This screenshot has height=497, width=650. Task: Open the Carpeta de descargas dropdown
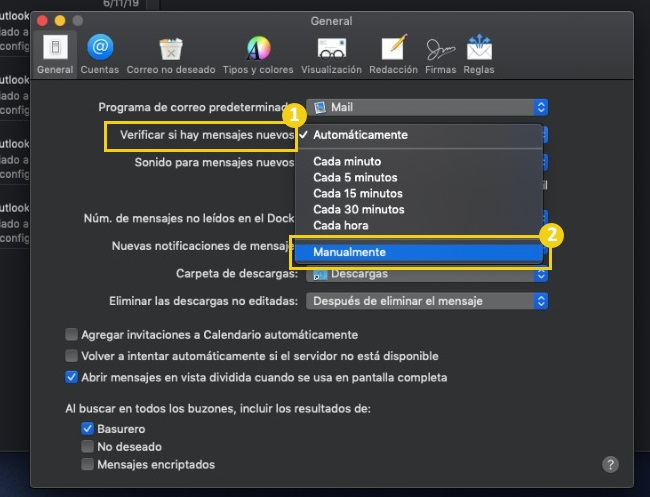(427, 274)
